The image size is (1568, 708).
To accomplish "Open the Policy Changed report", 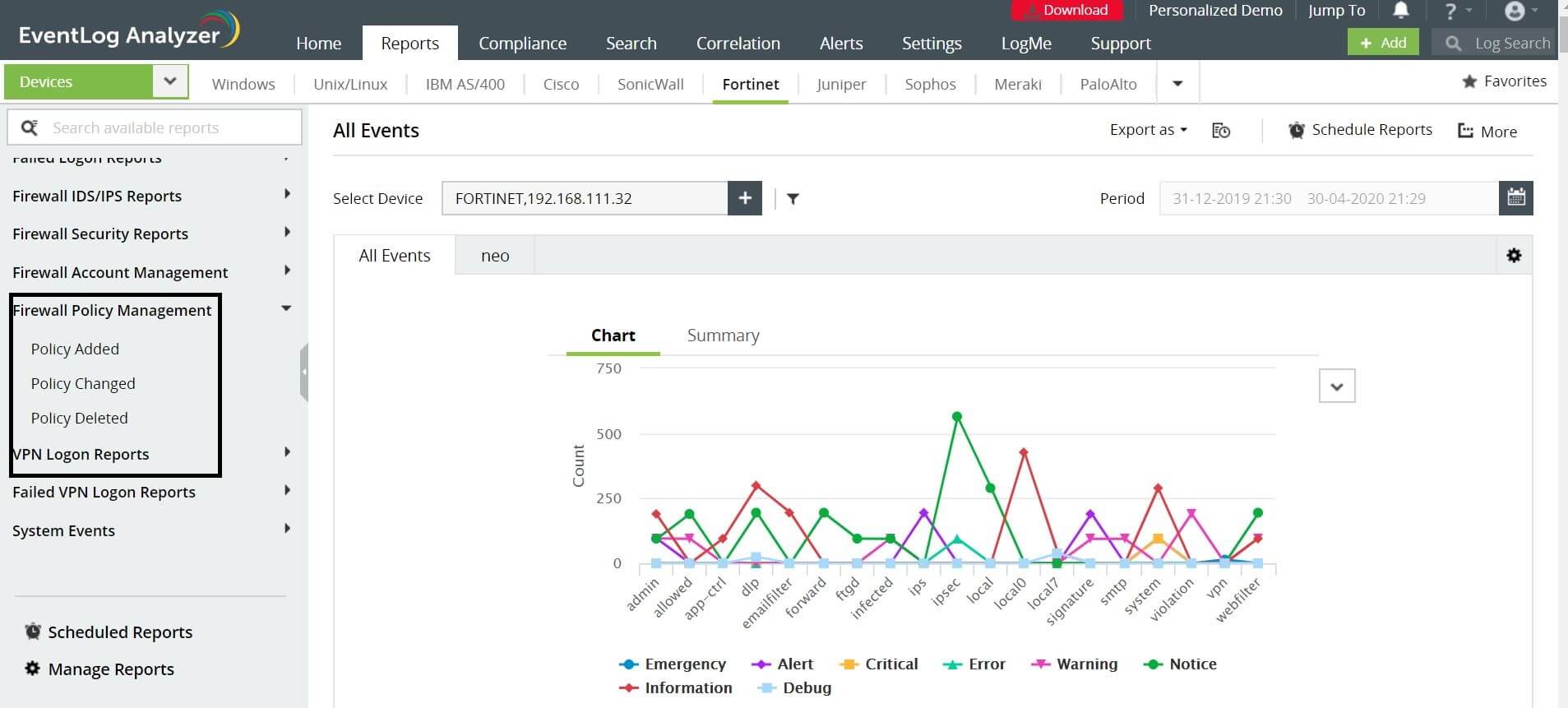I will pyautogui.click(x=83, y=383).
